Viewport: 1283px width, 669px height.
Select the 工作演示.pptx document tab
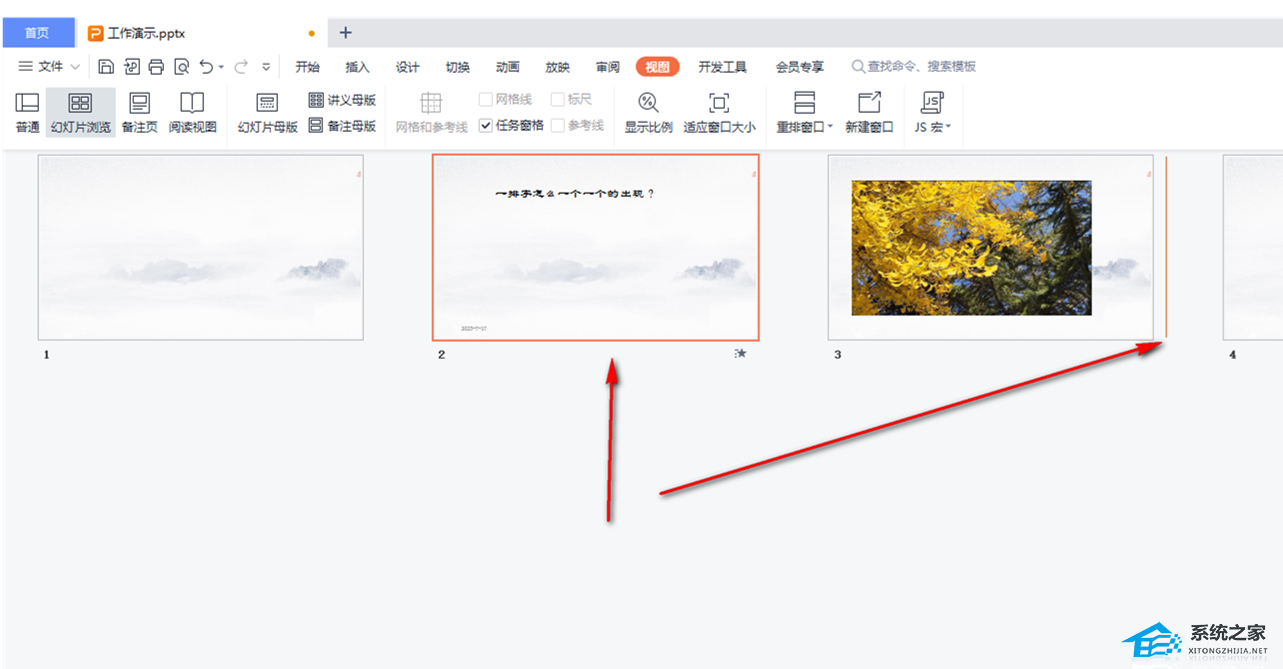point(202,33)
